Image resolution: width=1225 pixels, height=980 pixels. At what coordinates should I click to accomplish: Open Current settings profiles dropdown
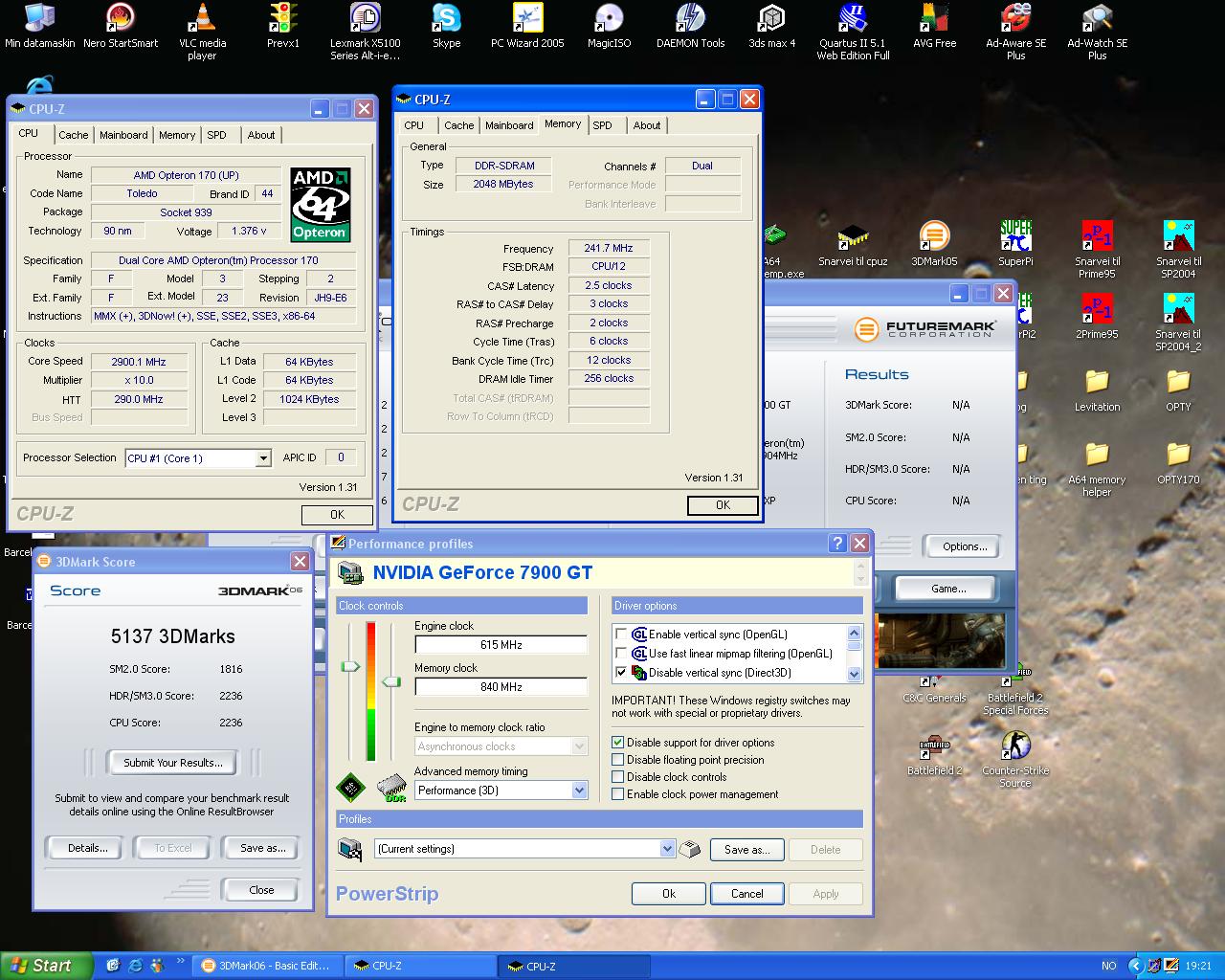[667, 849]
